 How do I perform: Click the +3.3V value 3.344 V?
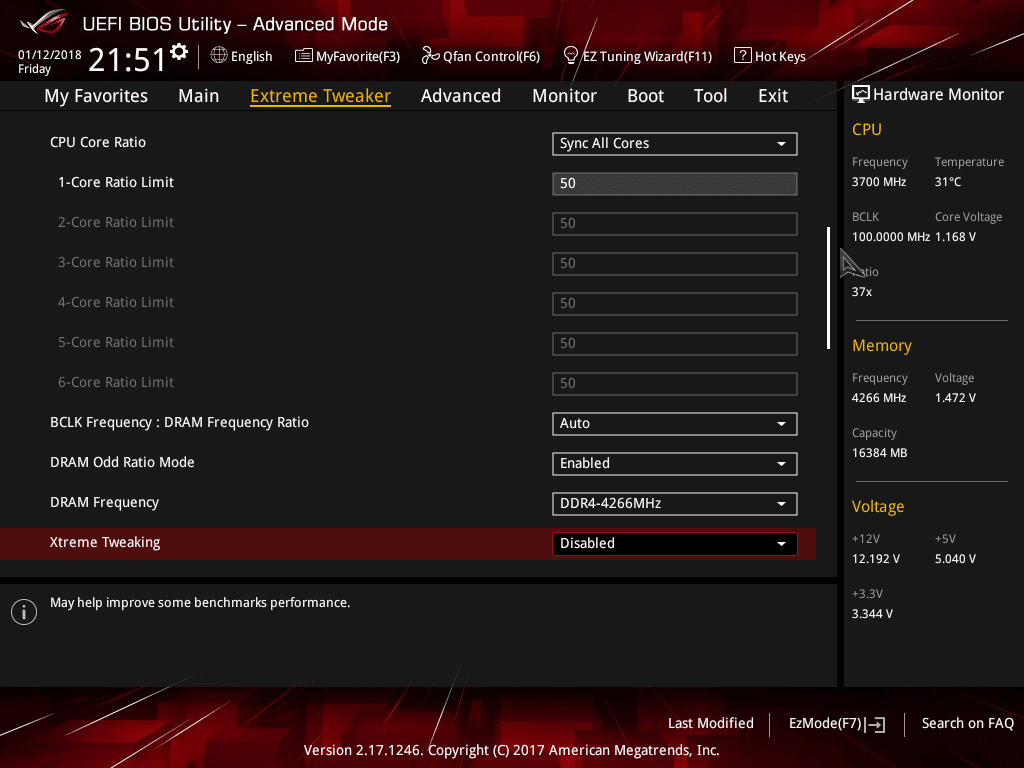[872, 614]
